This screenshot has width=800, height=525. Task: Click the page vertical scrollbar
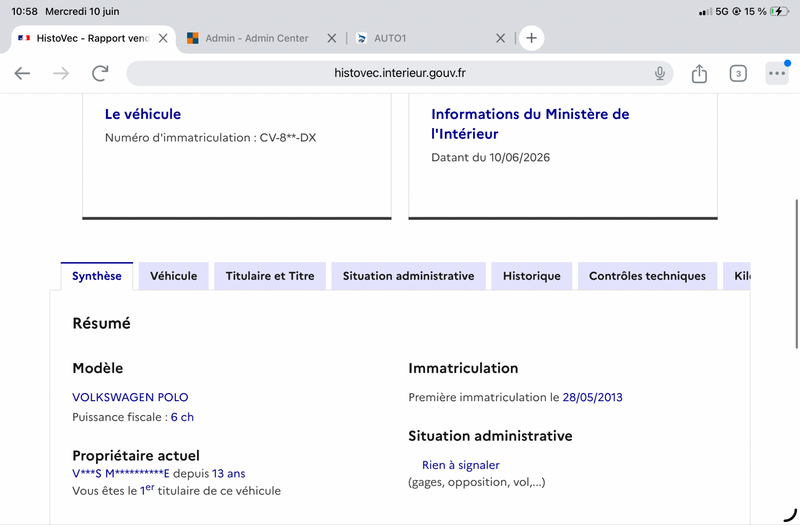(x=796, y=274)
